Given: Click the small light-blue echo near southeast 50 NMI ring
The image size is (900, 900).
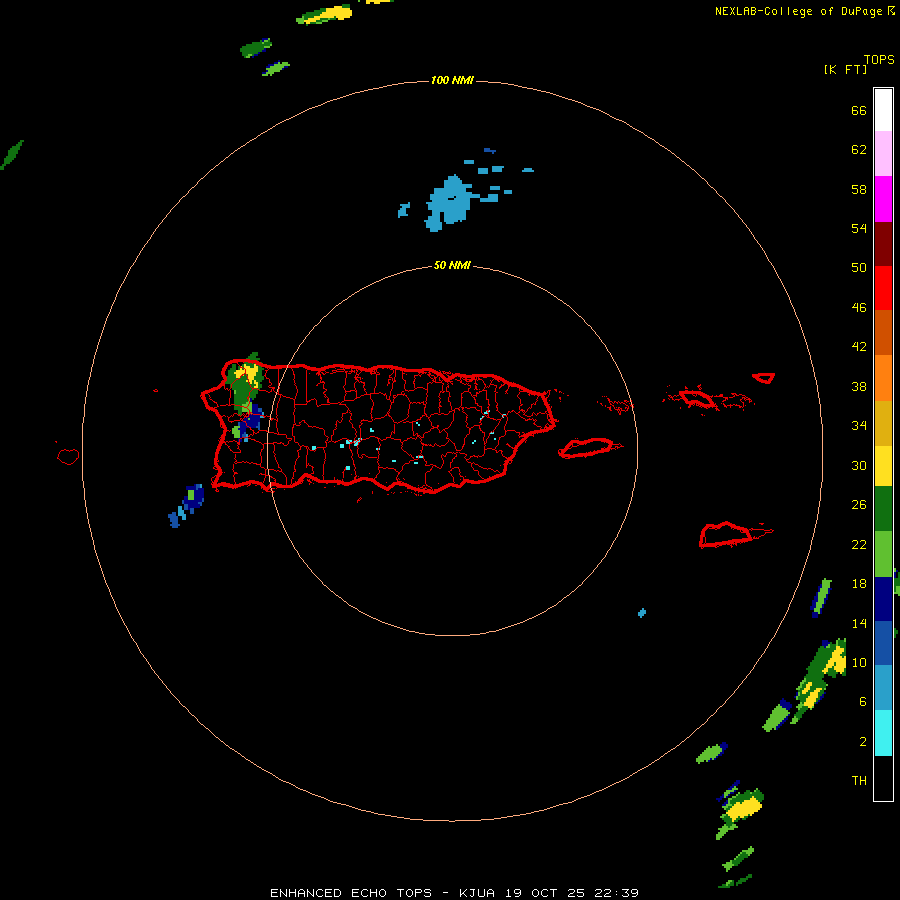Looking at the screenshot, I should pyautogui.click(x=642, y=613).
